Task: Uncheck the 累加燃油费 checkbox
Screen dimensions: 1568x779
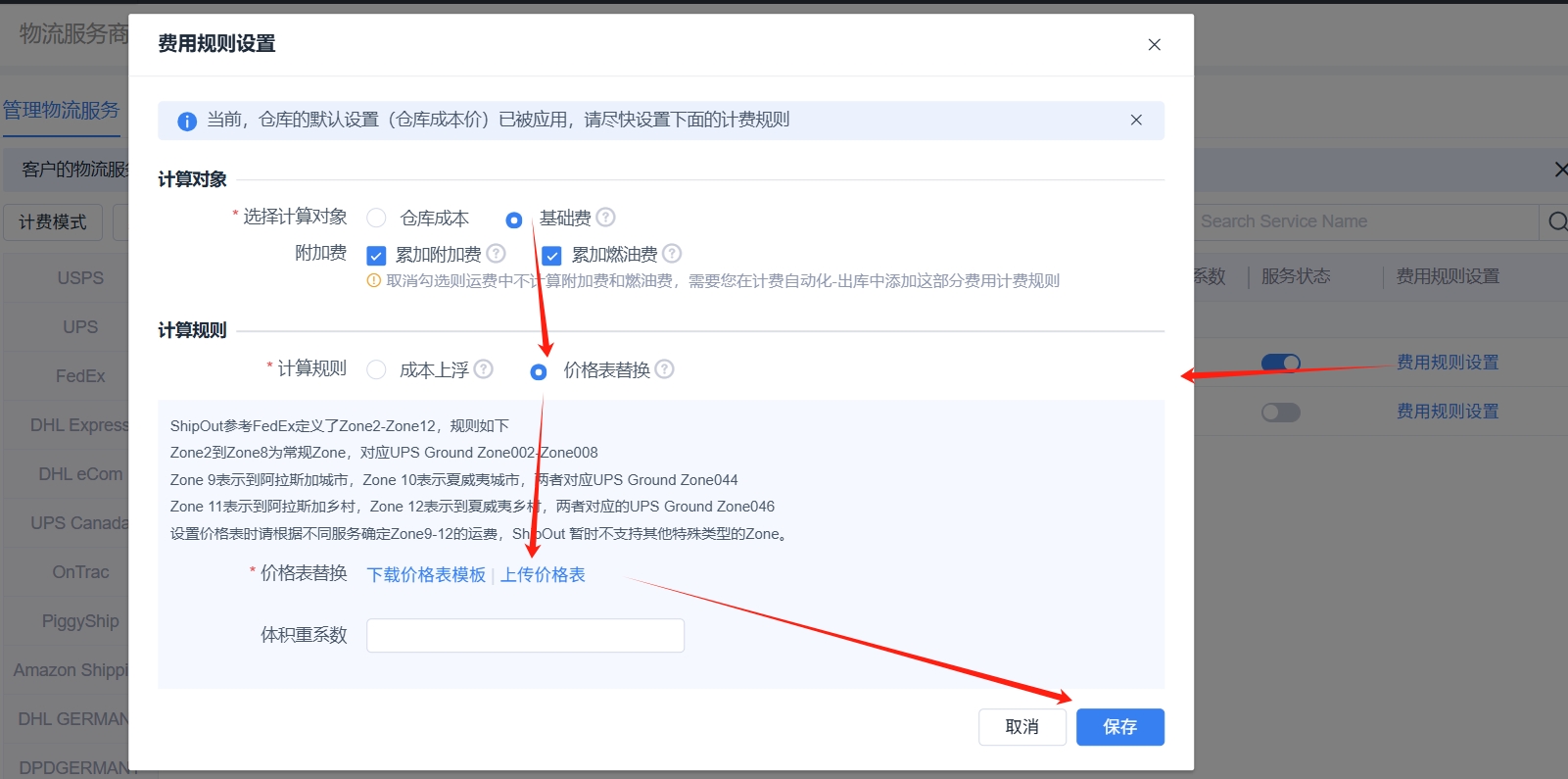Action: coord(552,256)
